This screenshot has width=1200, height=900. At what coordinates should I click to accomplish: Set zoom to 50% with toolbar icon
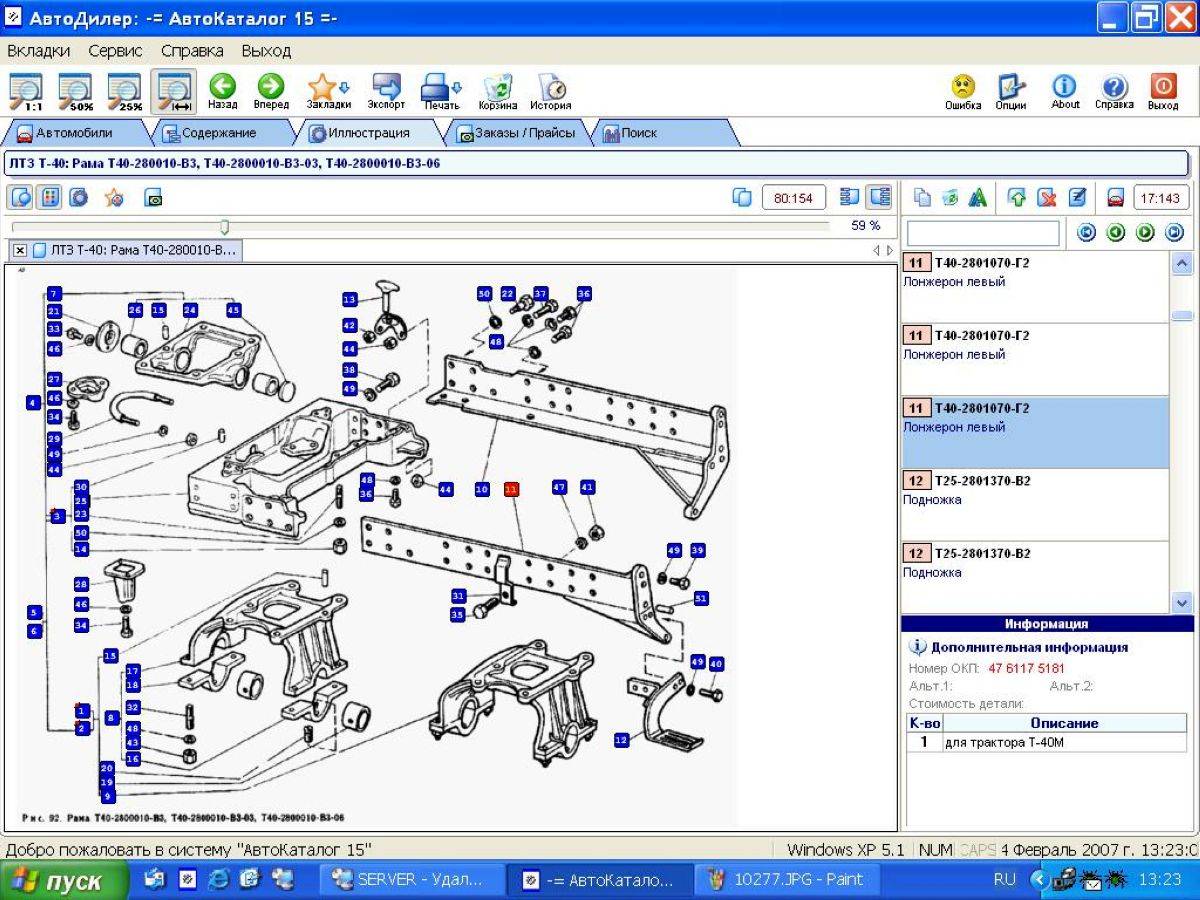point(75,91)
